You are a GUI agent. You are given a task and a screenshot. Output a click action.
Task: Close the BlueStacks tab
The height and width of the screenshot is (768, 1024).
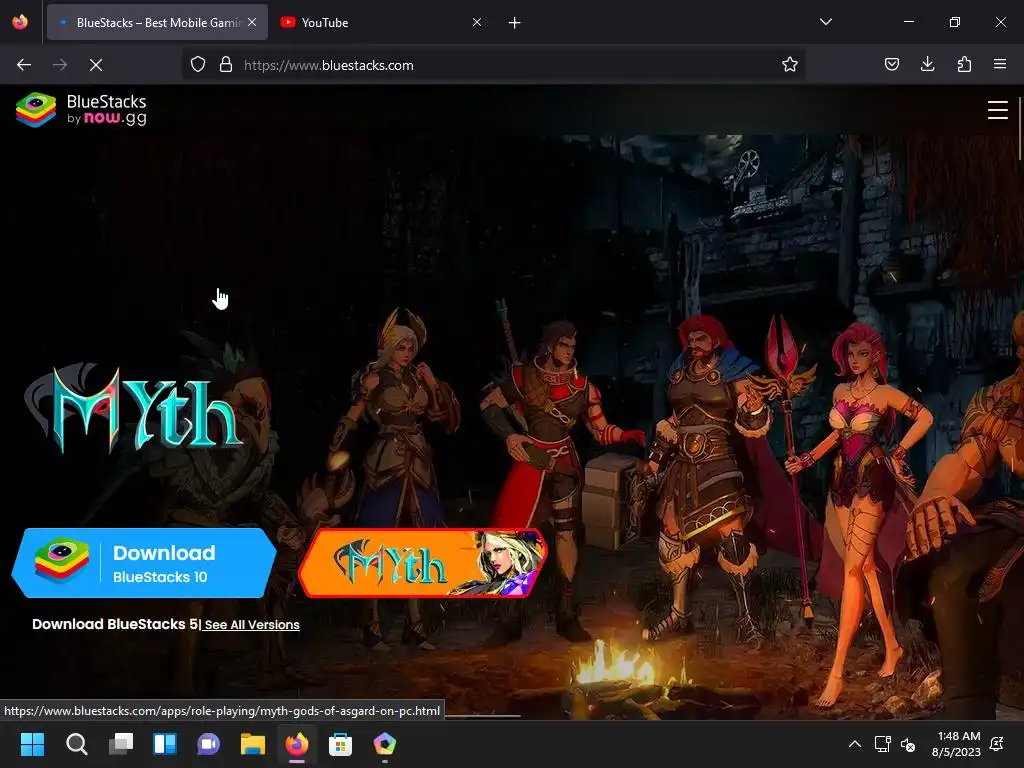(x=252, y=23)
